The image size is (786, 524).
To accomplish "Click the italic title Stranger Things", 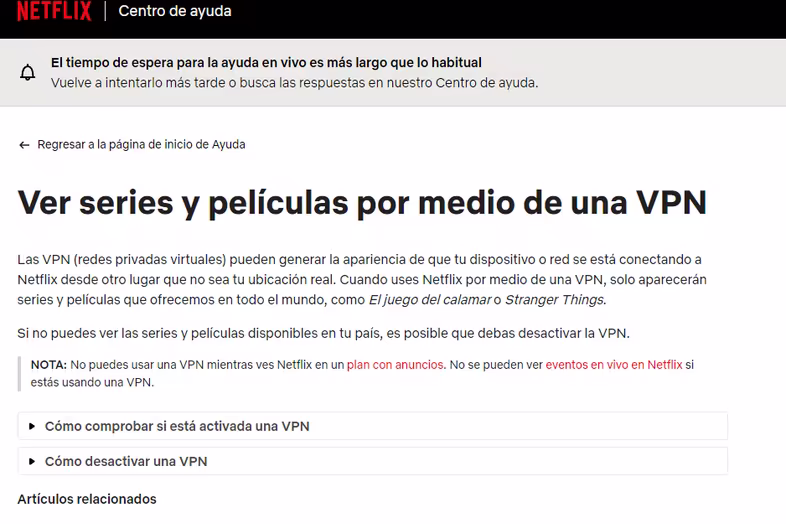I will (555, 300).
